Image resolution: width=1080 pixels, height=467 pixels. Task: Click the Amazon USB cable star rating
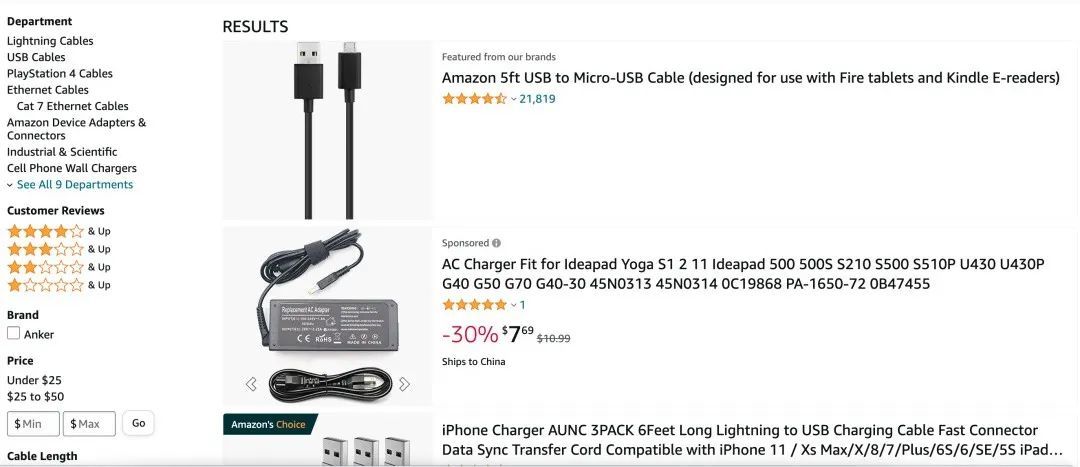point(474,99)
